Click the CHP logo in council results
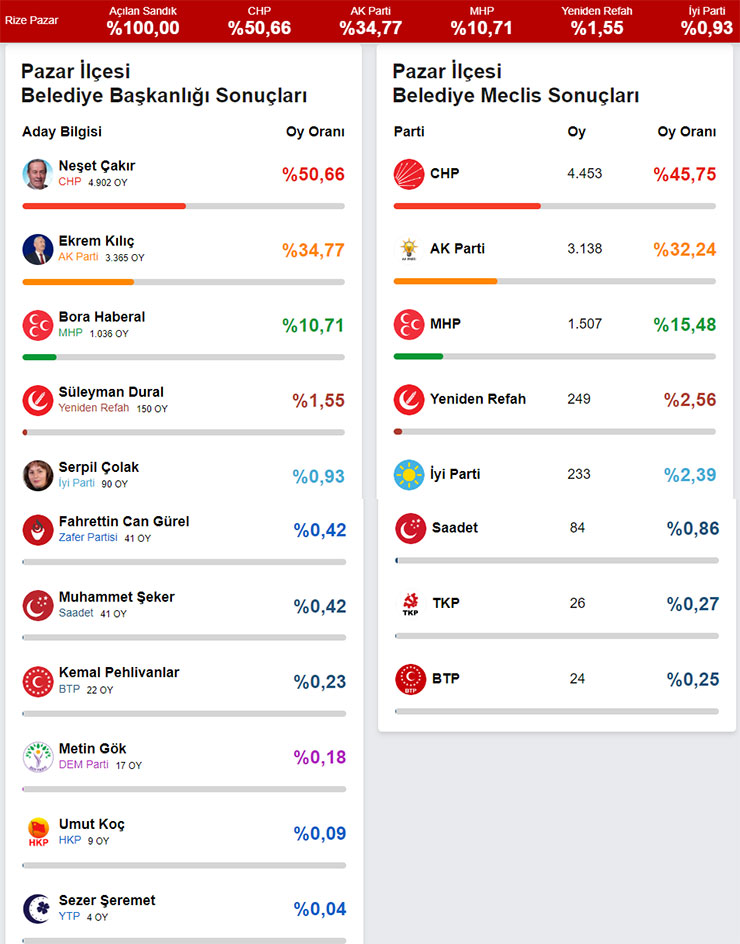Viewport: 740px width, 944px height. point(409,174)
